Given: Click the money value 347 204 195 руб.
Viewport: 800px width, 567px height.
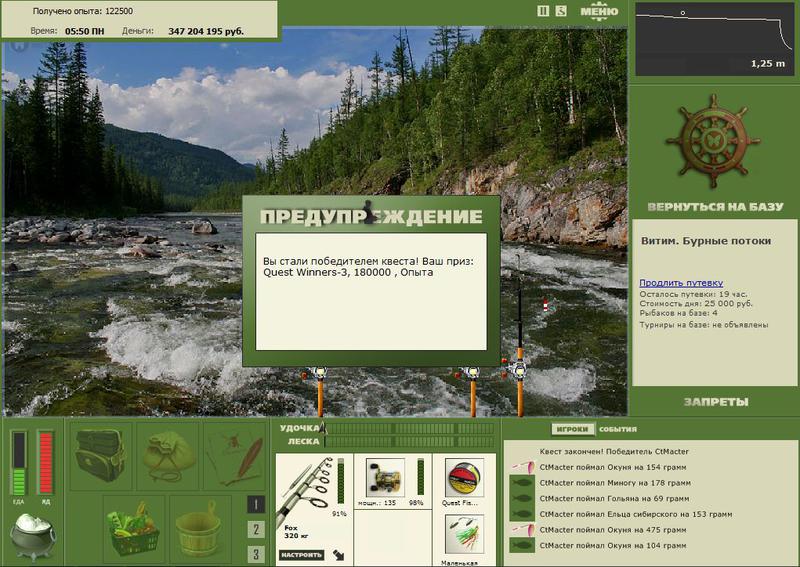Looking at the screenshot, I should pos(206,31).
